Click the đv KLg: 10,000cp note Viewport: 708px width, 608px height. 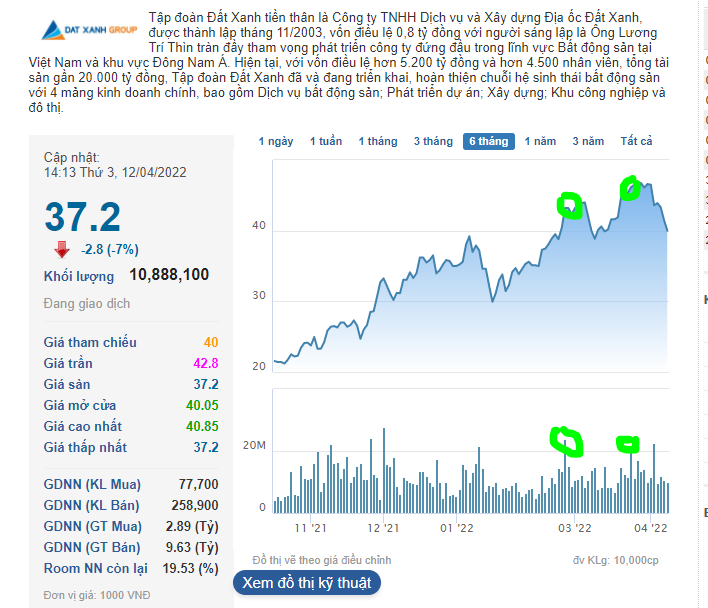(x=615, y=560)
